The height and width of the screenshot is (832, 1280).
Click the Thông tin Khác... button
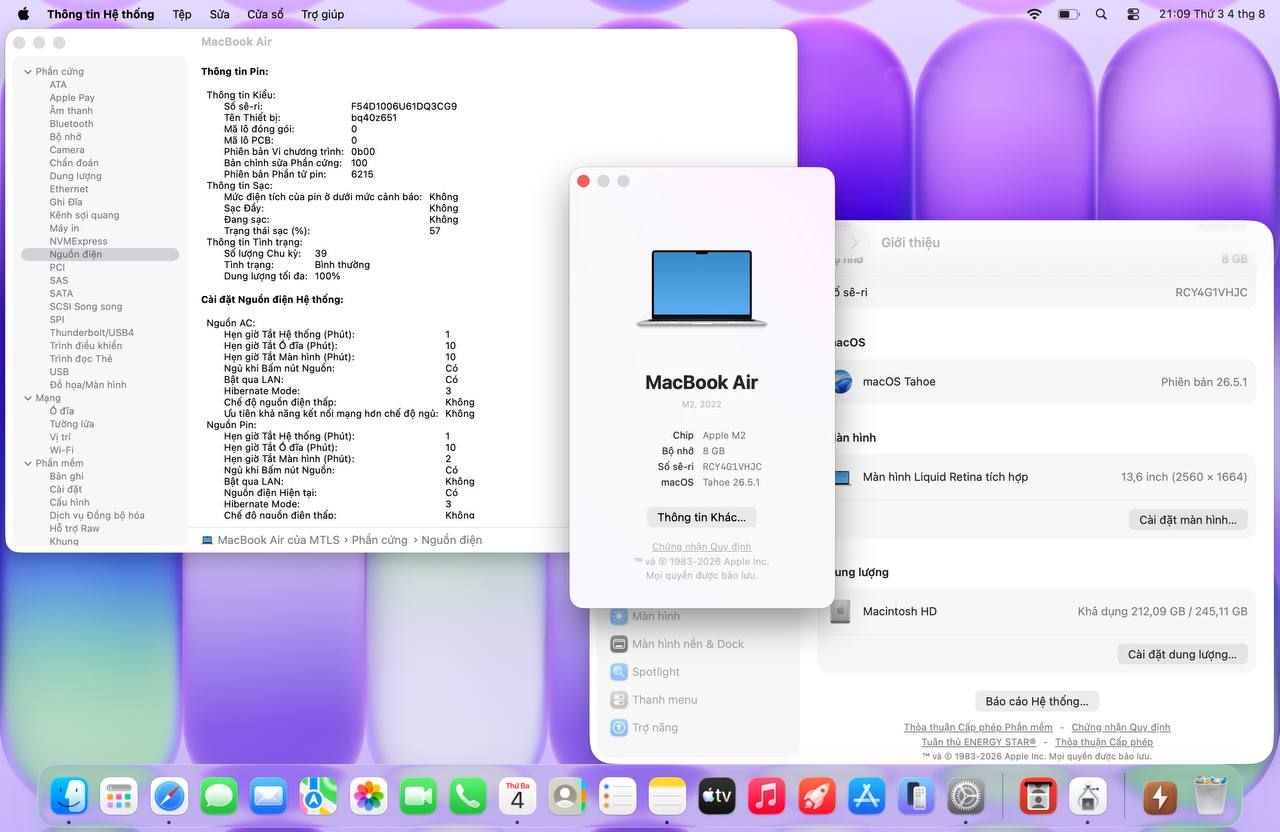701,517
